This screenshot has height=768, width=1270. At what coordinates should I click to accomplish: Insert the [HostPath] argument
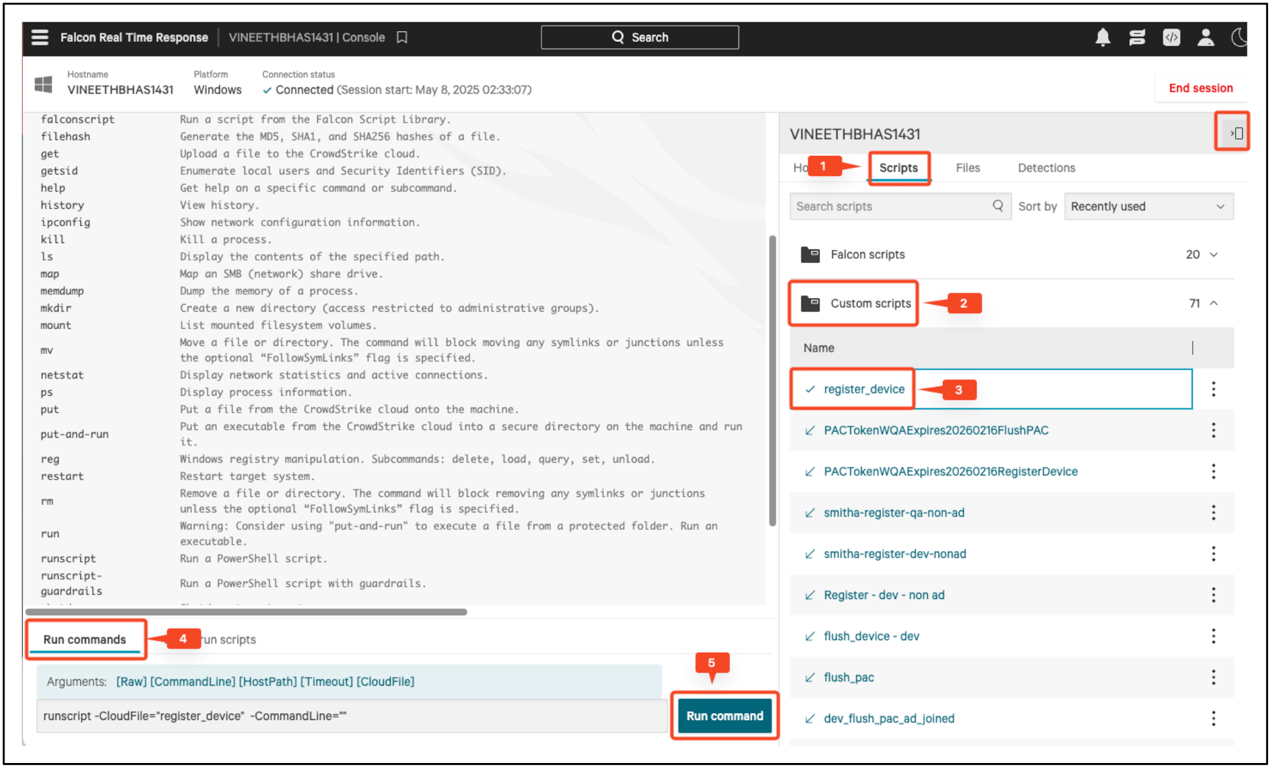tap(268, 681)
